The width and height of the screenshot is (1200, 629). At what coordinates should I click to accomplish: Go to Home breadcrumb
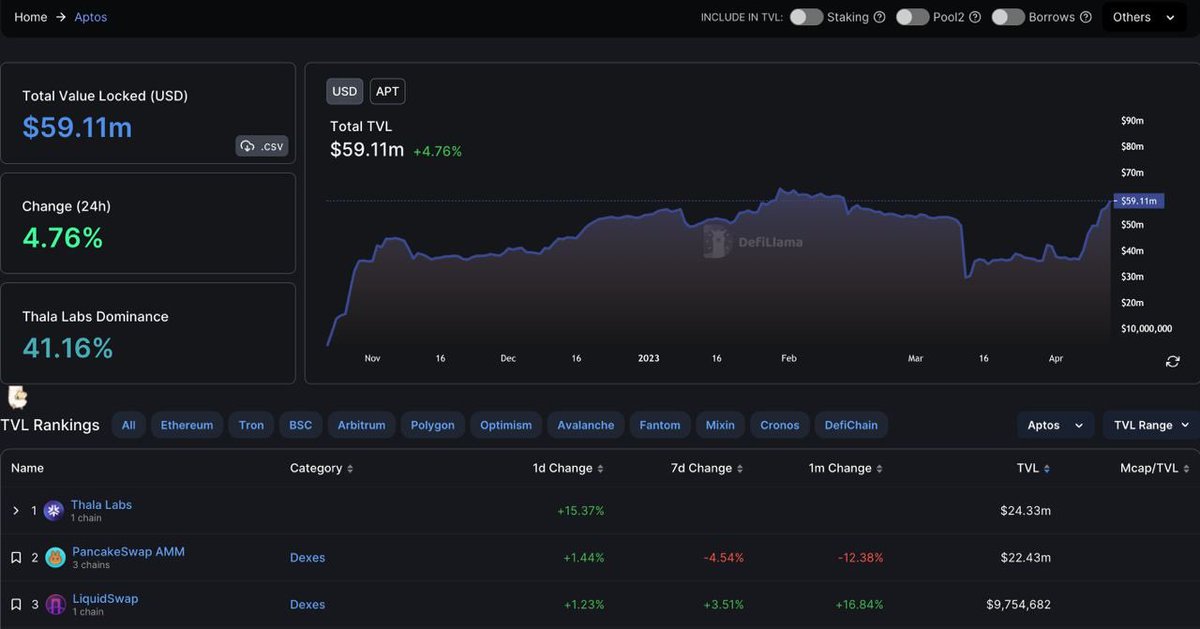coord(31,17)
